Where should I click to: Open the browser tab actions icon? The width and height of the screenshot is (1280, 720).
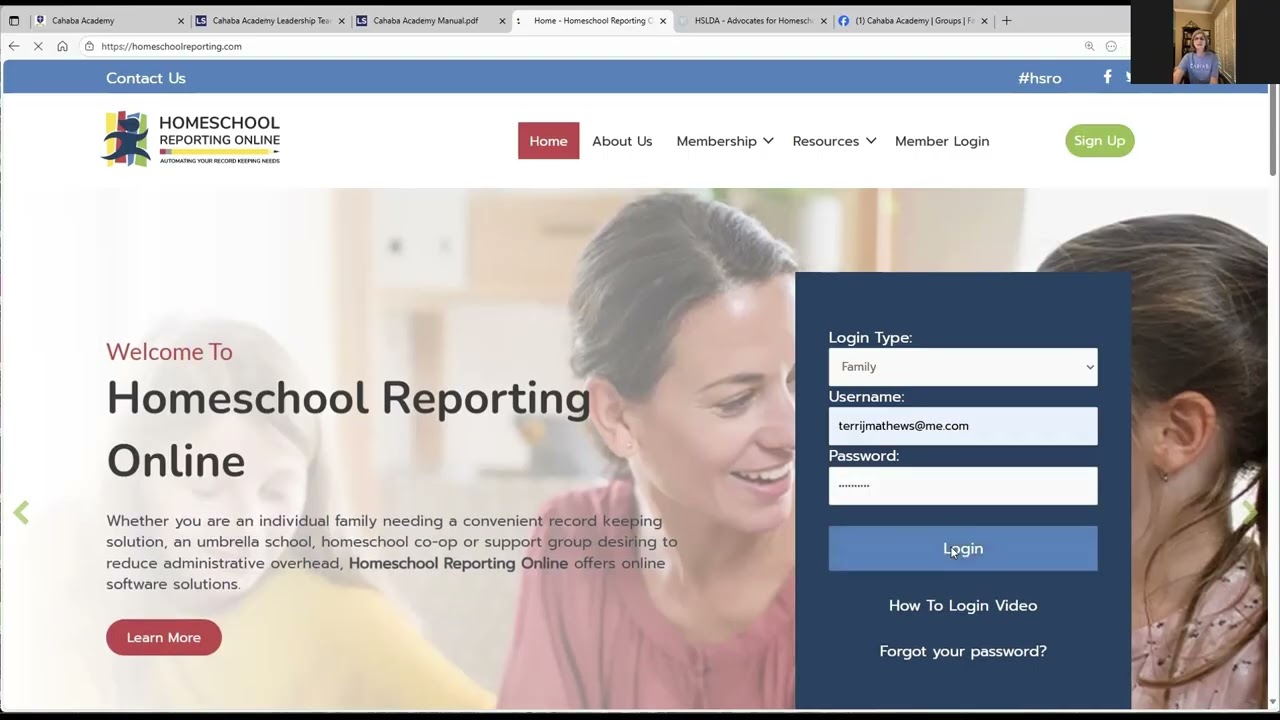tap(14, 20)
